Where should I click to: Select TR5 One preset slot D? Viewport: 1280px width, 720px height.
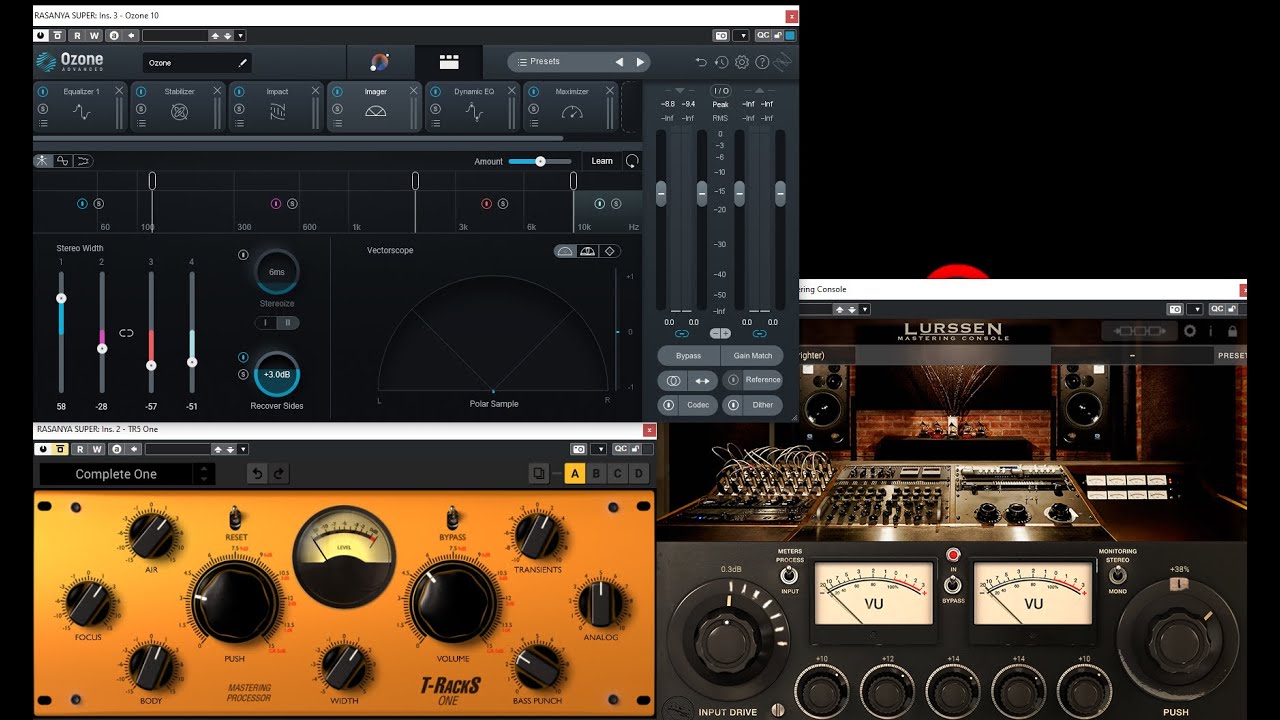pyautogui.click(x=640, y=474)
